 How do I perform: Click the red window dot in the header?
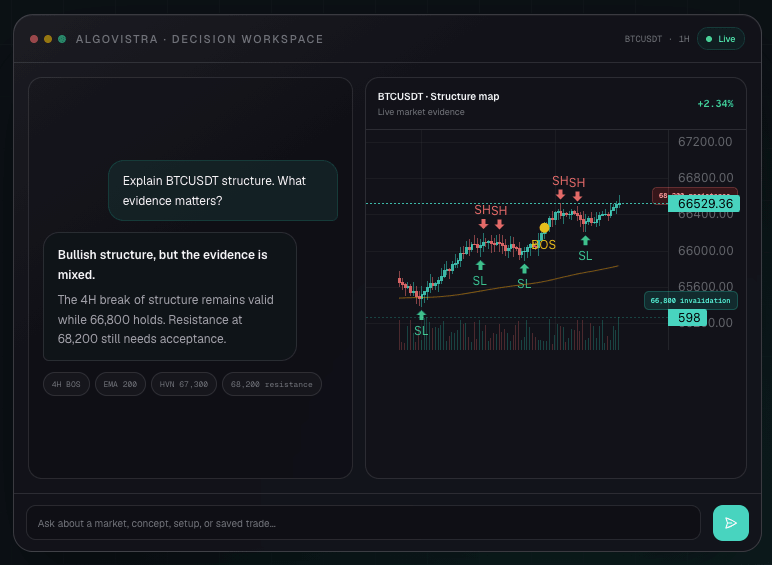pos(34,39)
